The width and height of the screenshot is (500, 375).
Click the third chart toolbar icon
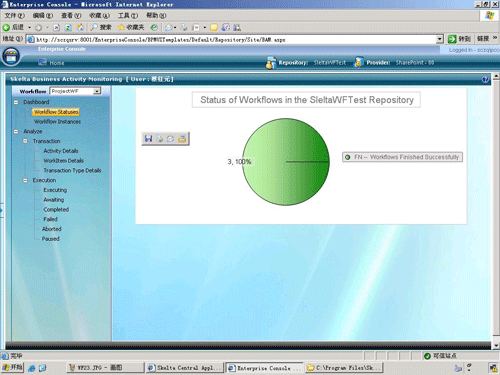coord(171,138)
